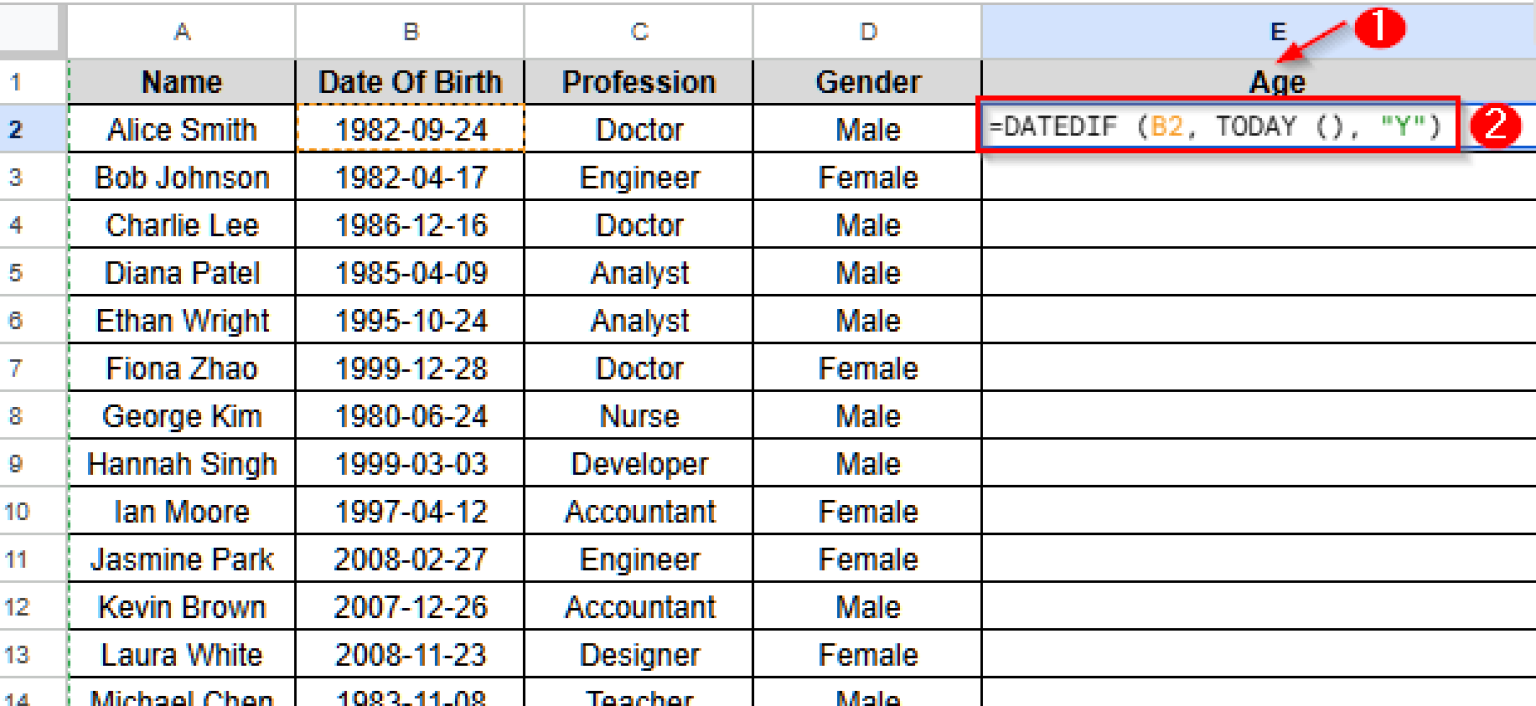Select column A header

click(x=181, y=30)
